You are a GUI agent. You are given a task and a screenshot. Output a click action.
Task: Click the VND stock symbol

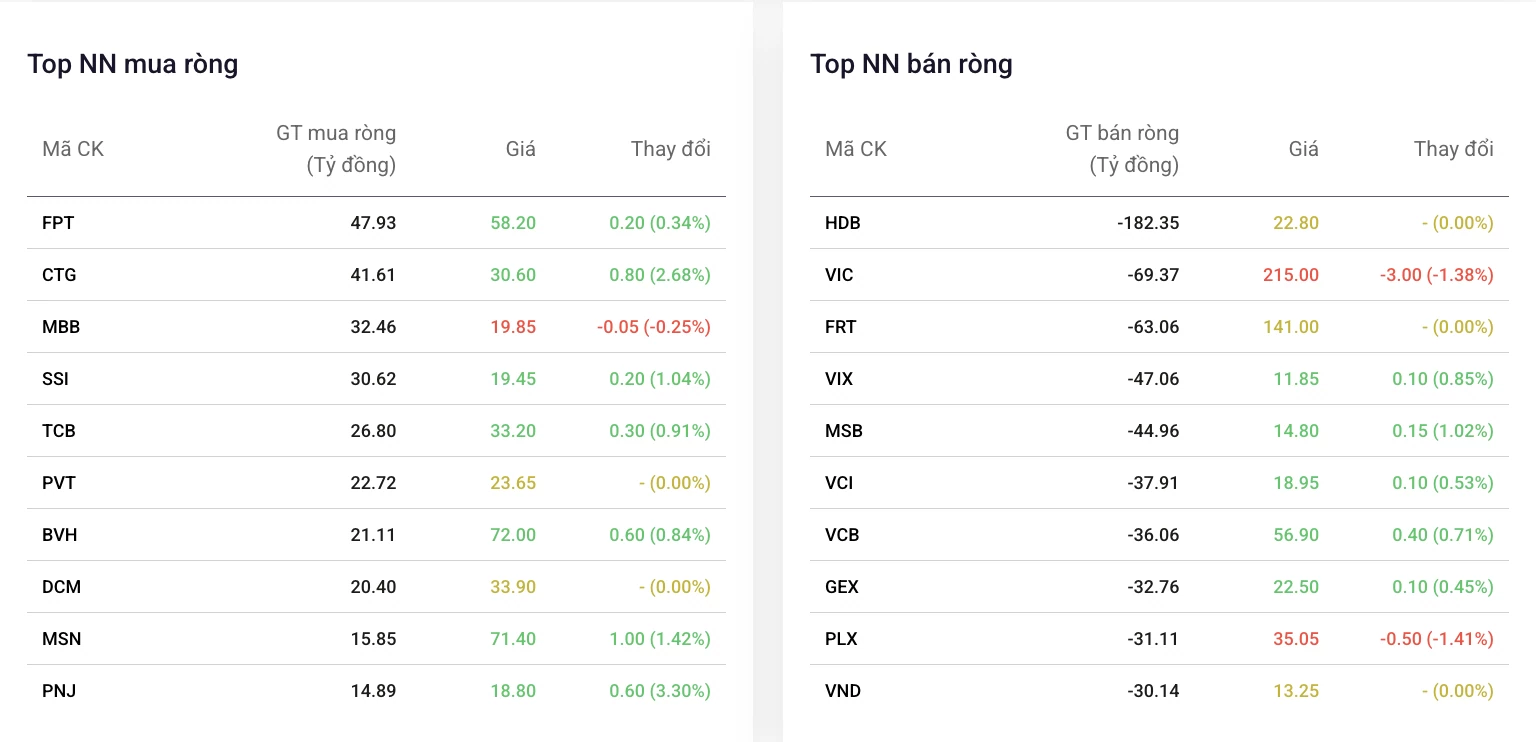tap(843, 691)
